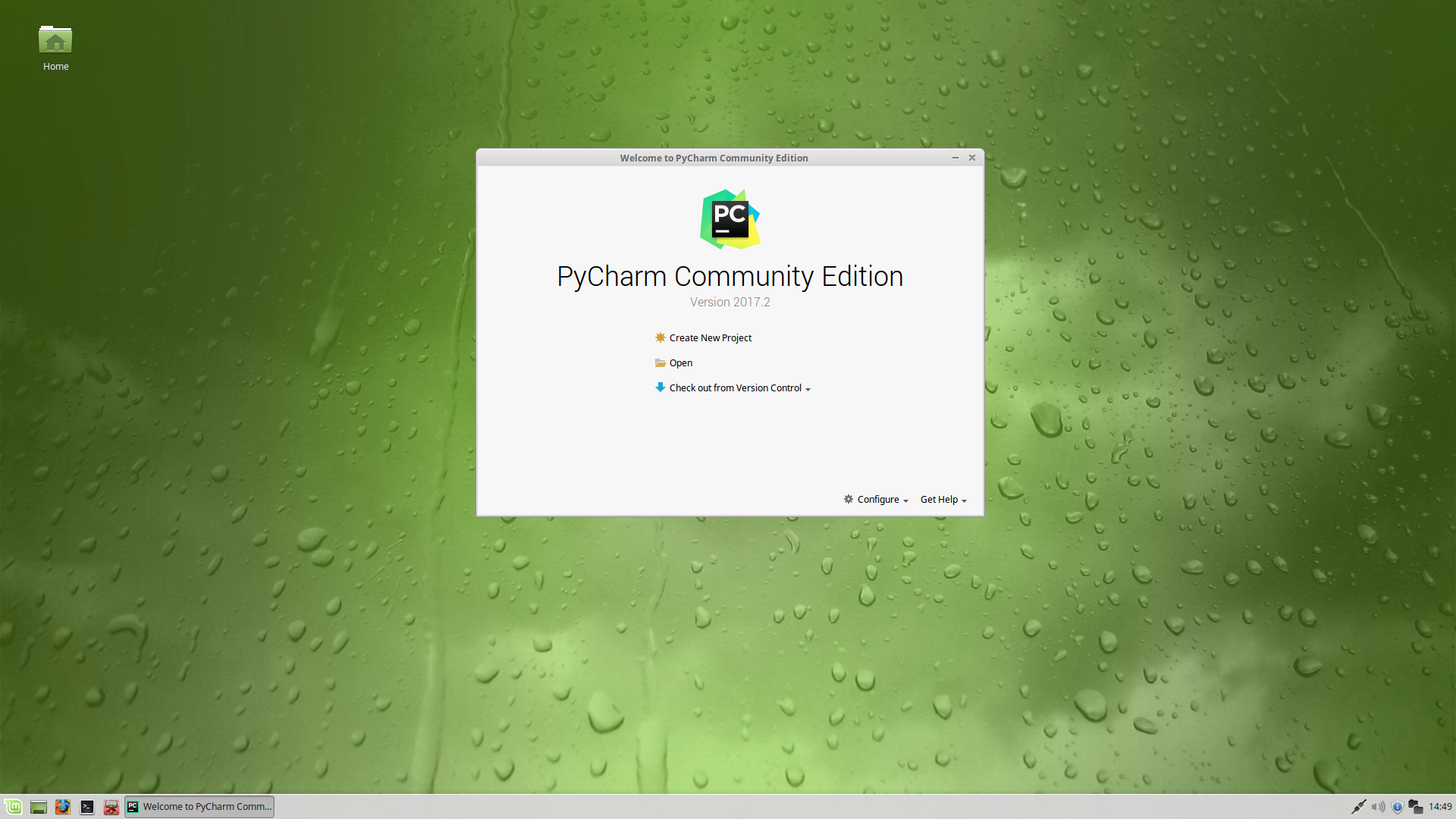
Task: Click the update manager shield icon
Action: click(1397, 807)
